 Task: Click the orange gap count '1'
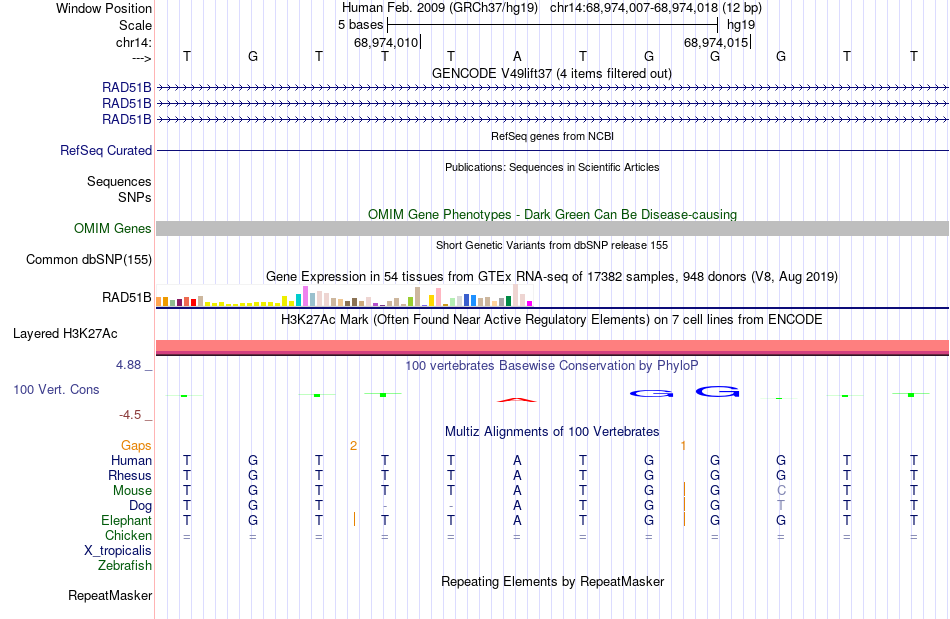tap(683, 446)
